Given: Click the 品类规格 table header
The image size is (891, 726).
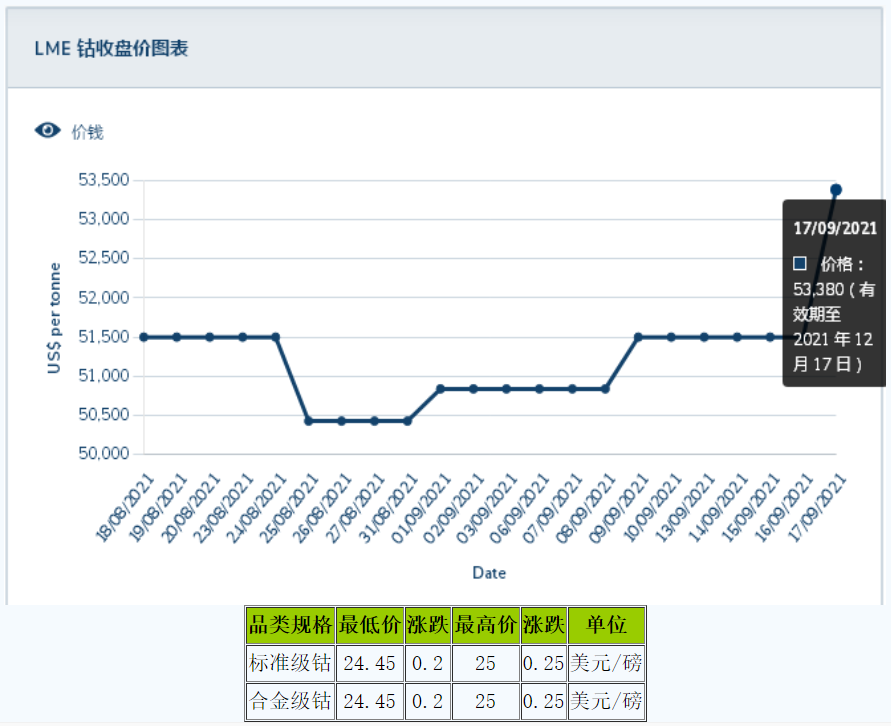Looking at the screenshot, I should click(290, 626).
